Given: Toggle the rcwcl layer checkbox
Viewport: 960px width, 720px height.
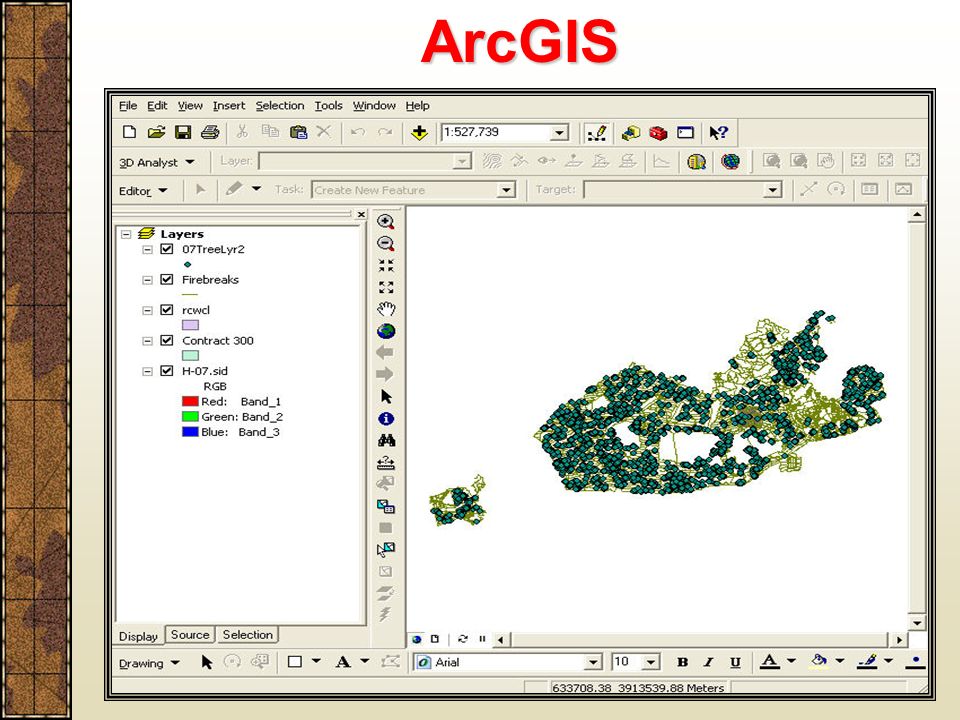Looking at the screenshot, I should point(167,310).
